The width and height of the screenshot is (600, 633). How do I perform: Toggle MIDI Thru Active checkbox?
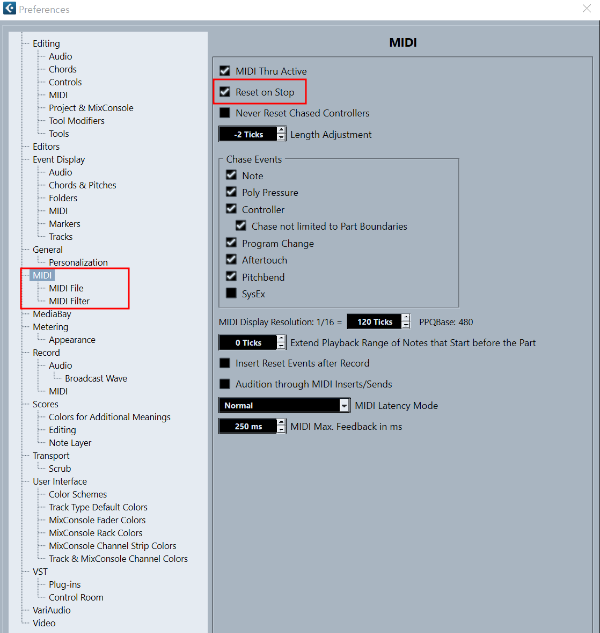(224, 71)
